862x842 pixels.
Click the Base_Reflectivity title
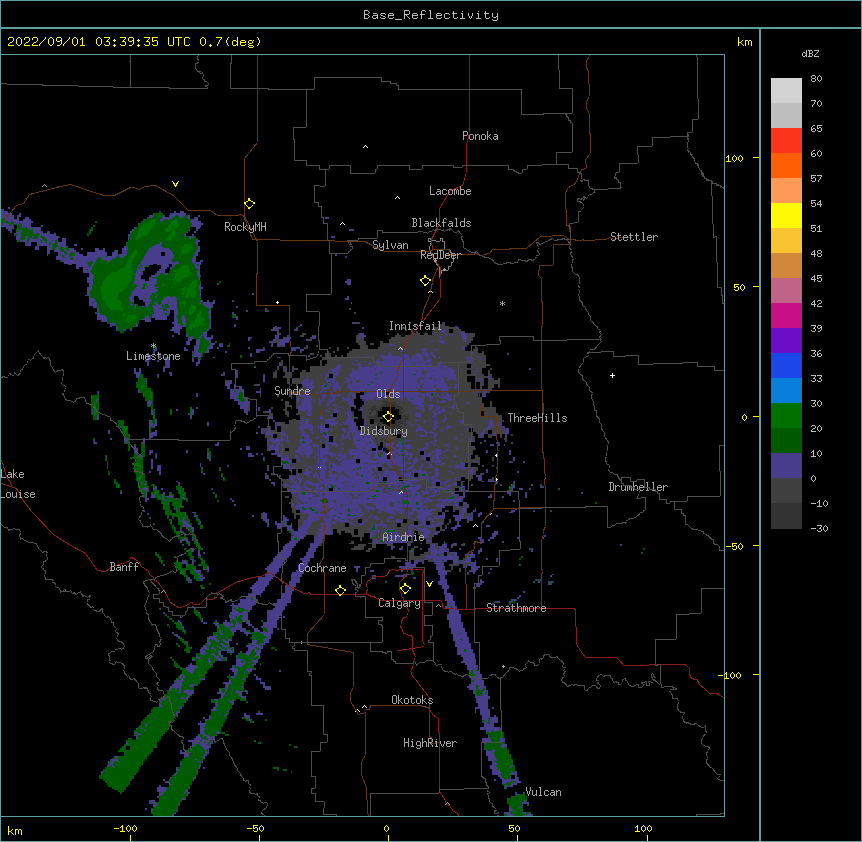tap(431, 15)
